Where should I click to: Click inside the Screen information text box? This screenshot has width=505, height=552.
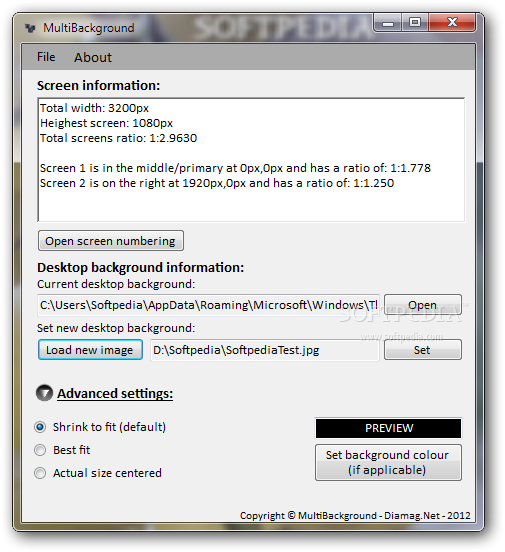(x=251, y=160)
